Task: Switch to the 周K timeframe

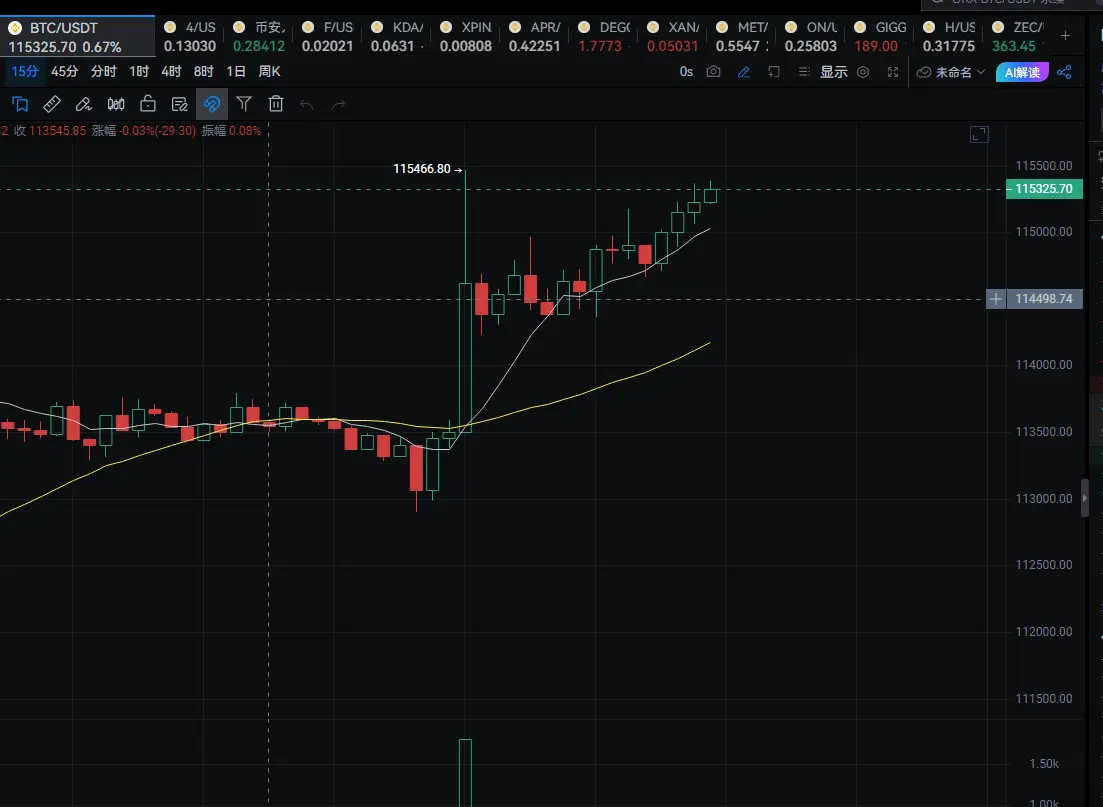Action: tap(269, 72)
